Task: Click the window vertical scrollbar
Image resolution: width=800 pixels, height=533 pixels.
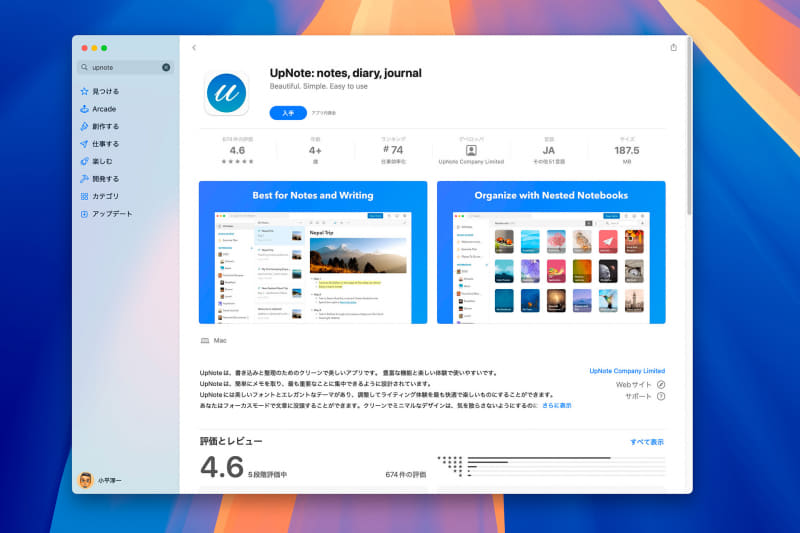Action: (689, 126)
